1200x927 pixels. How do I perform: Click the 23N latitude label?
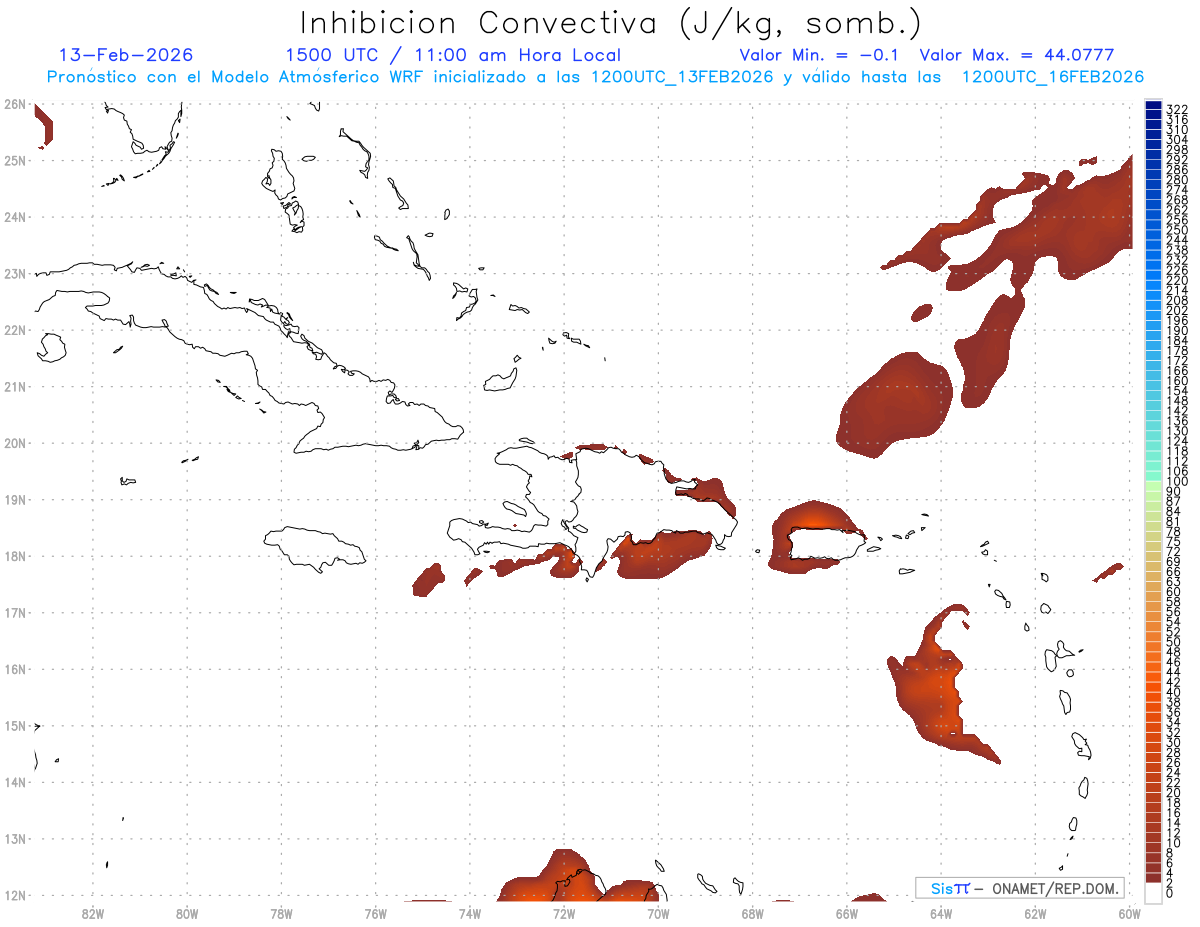point(14,273)
